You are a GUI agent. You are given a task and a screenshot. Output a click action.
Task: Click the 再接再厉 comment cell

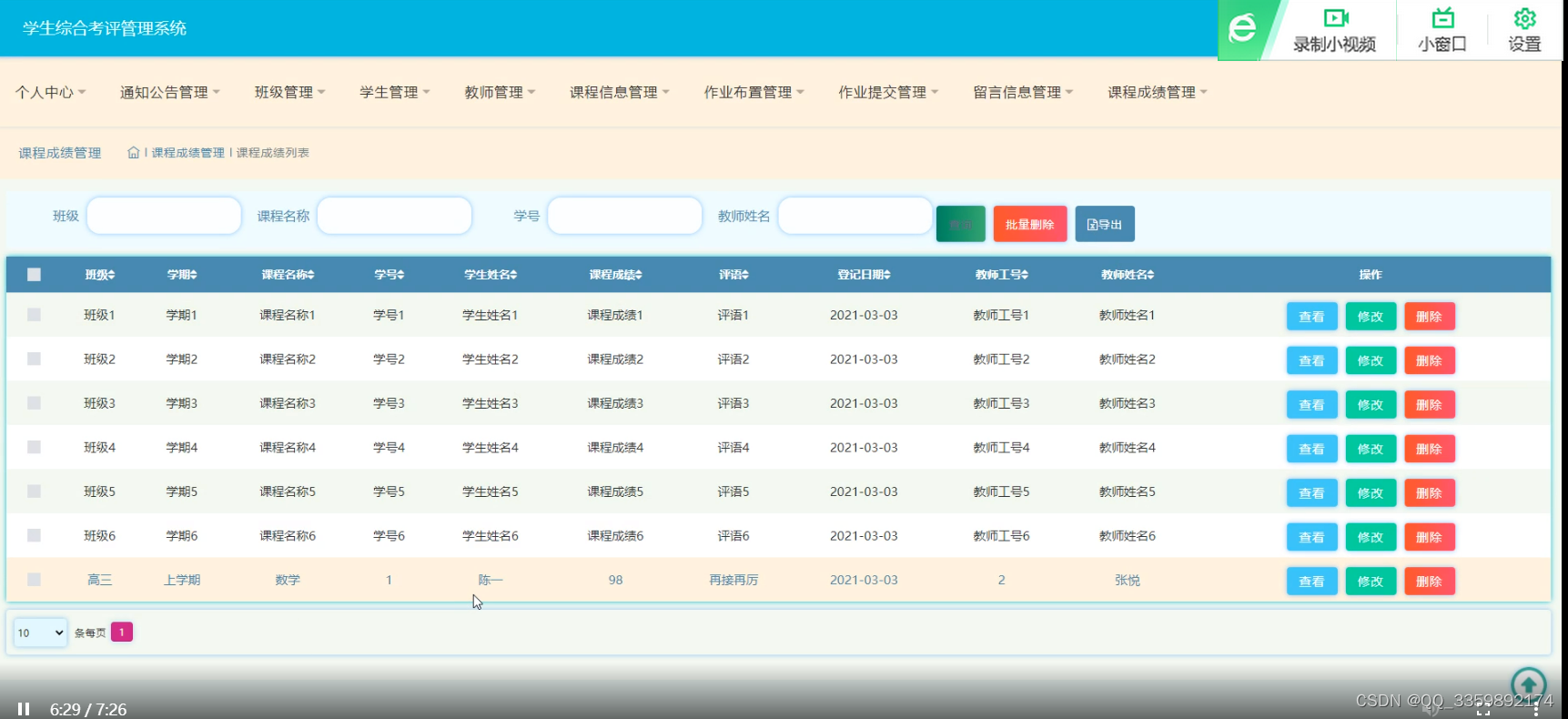pos(733,580)
